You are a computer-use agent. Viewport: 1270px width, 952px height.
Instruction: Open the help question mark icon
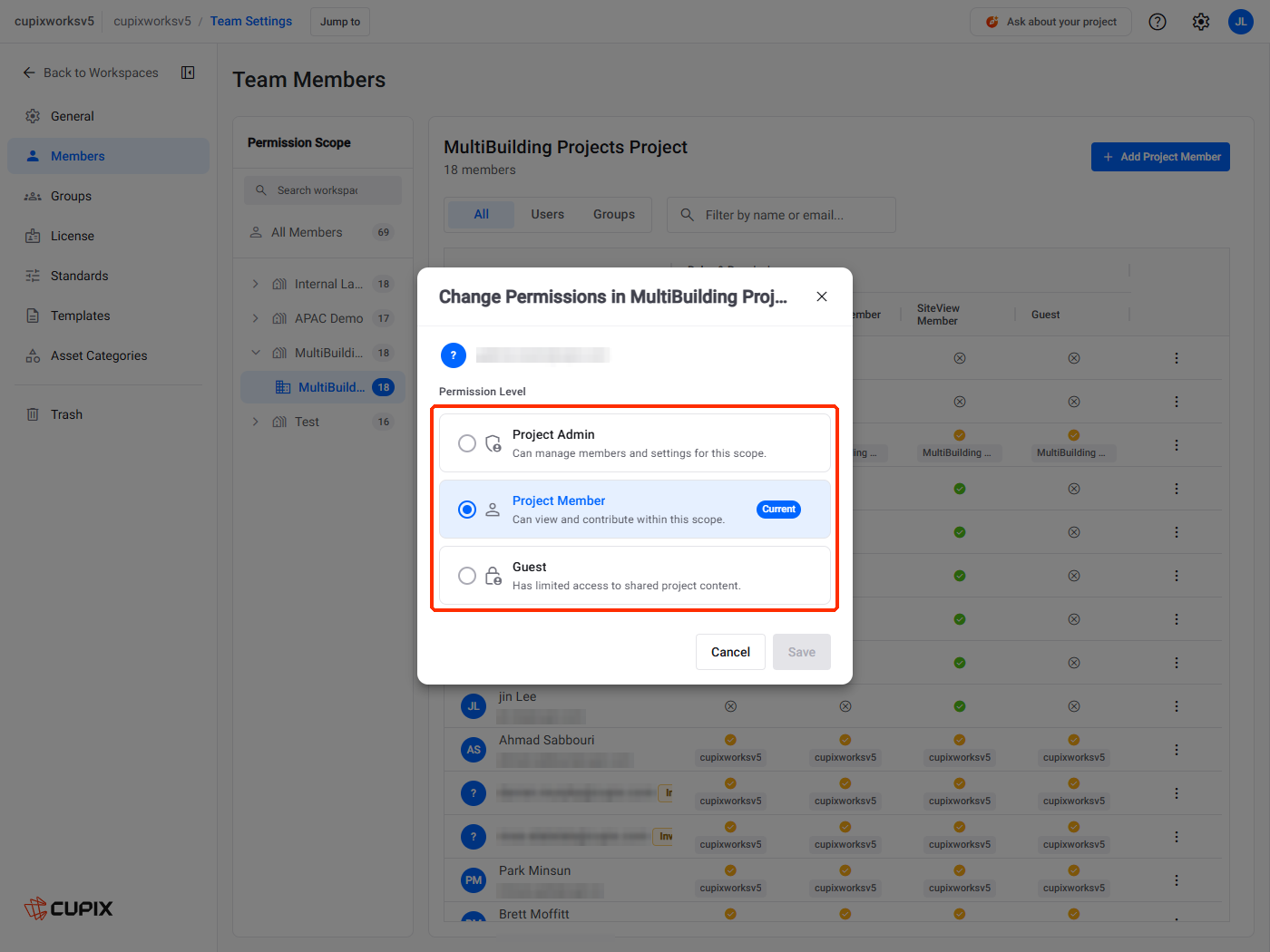pos(1158,22)
